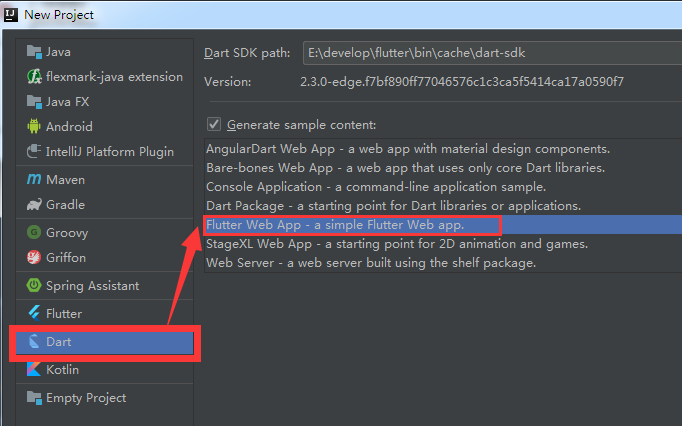Click the Dart SDK path input field
This screenshot has width=682, height=426.
[492, 53]
